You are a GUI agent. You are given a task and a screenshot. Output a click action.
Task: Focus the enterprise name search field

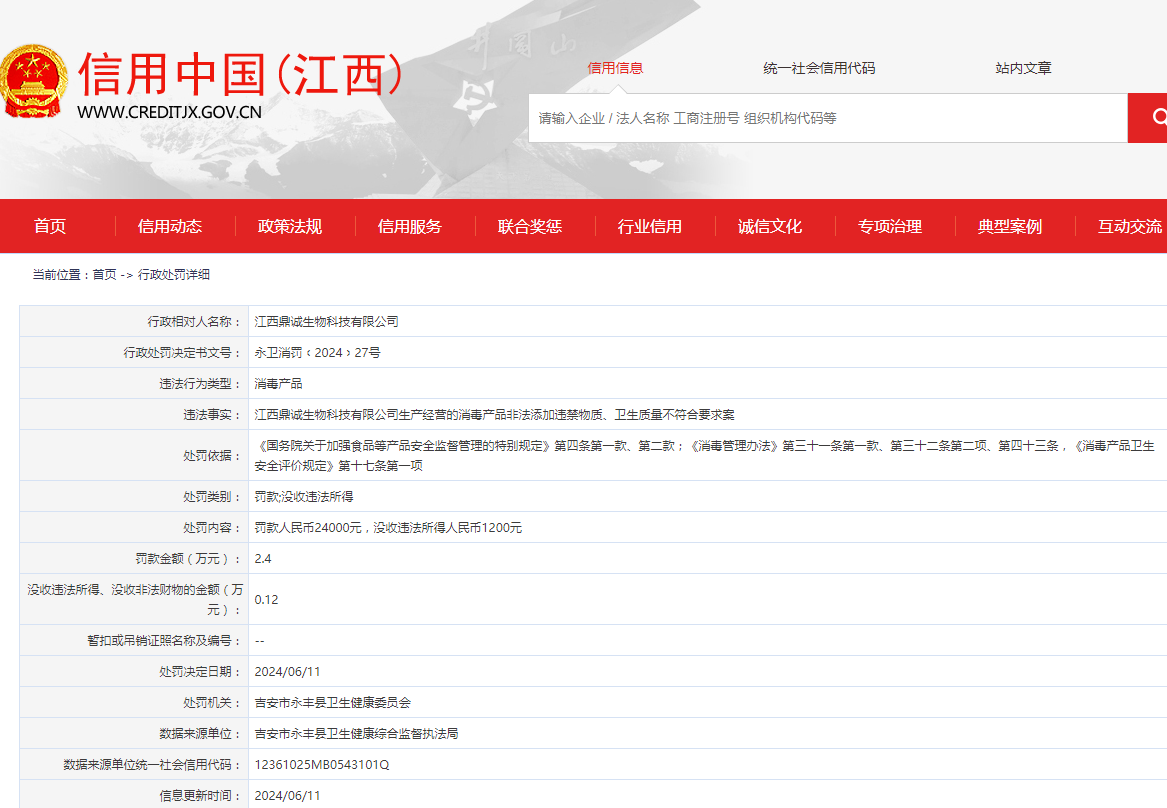tap(828, 118)
